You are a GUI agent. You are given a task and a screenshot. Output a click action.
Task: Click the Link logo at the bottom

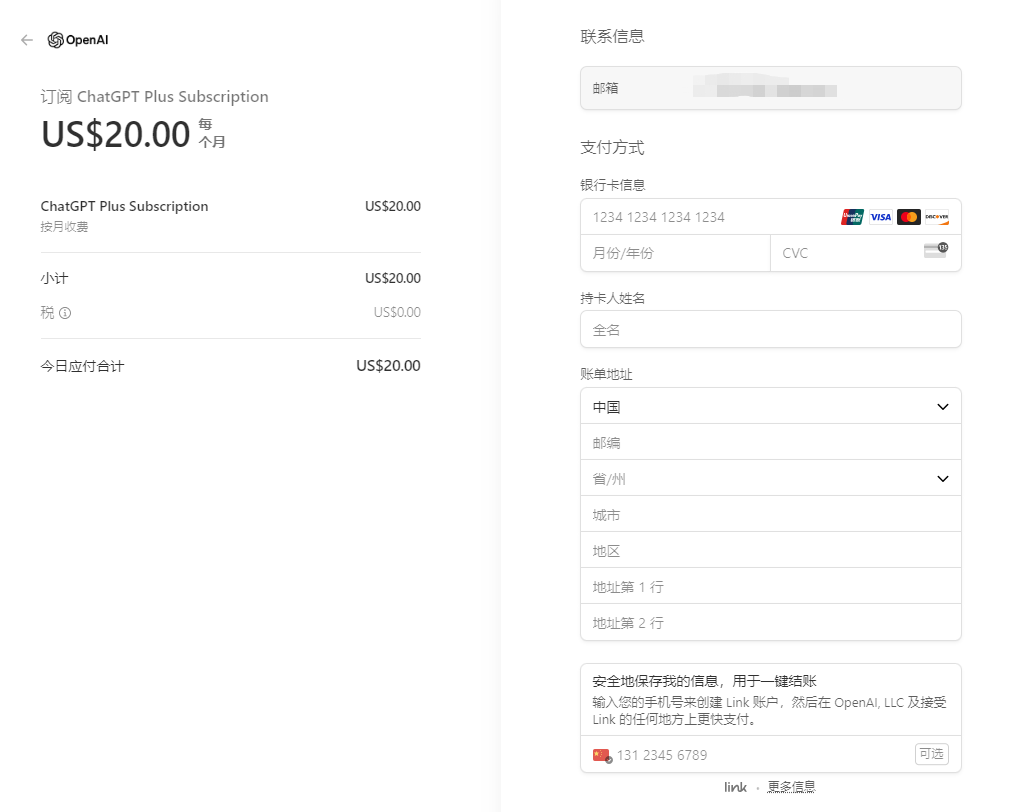pos(735,787)
